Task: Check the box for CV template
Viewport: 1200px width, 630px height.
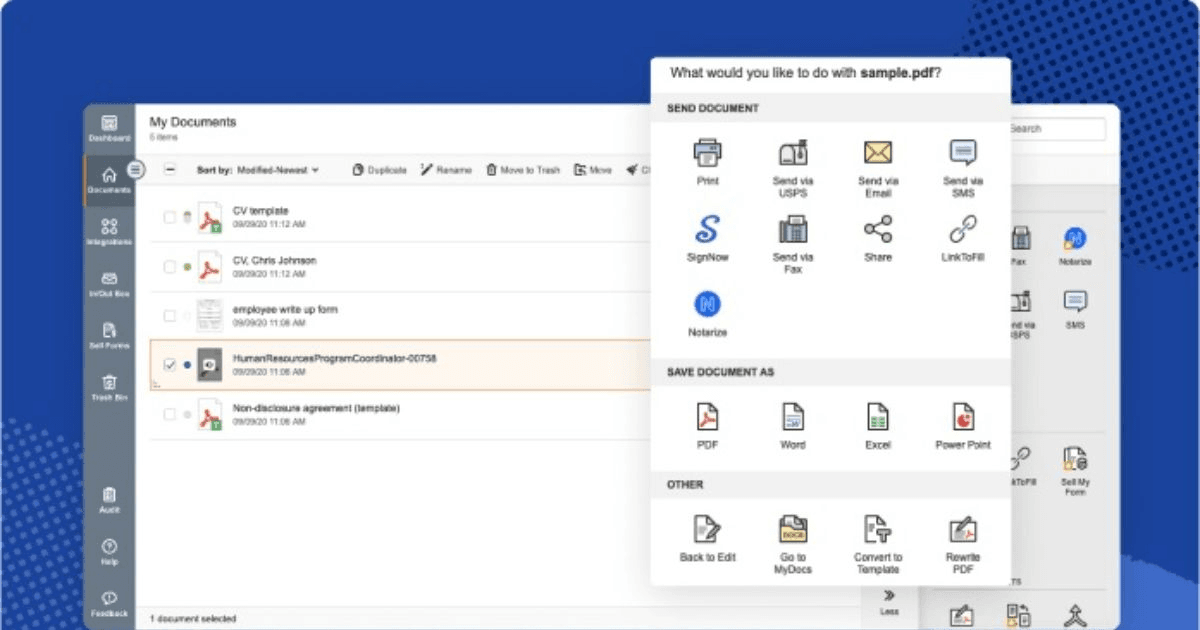Action: point(170,217)
